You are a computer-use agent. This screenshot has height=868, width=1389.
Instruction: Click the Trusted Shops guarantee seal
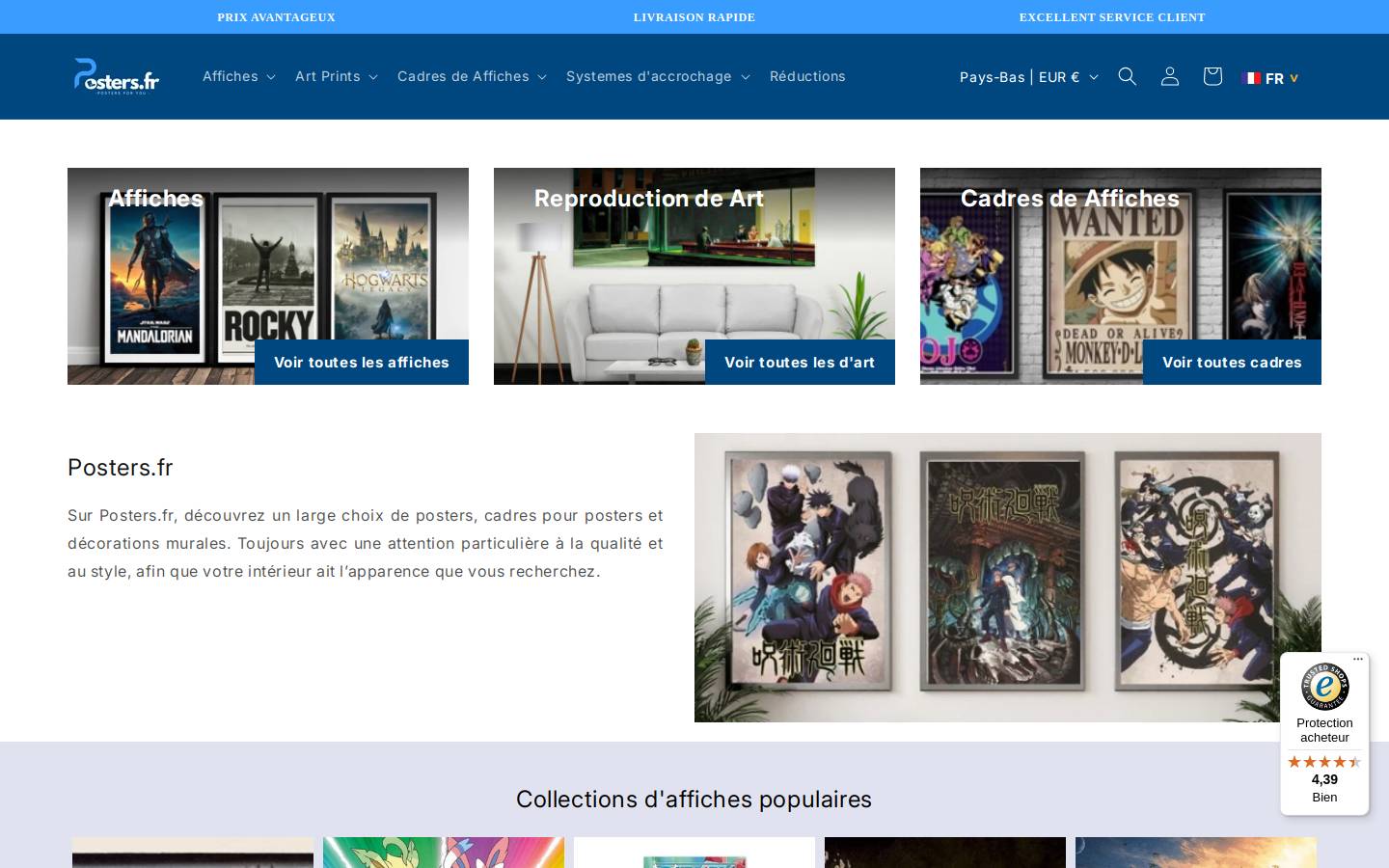tap(1324, 687)
